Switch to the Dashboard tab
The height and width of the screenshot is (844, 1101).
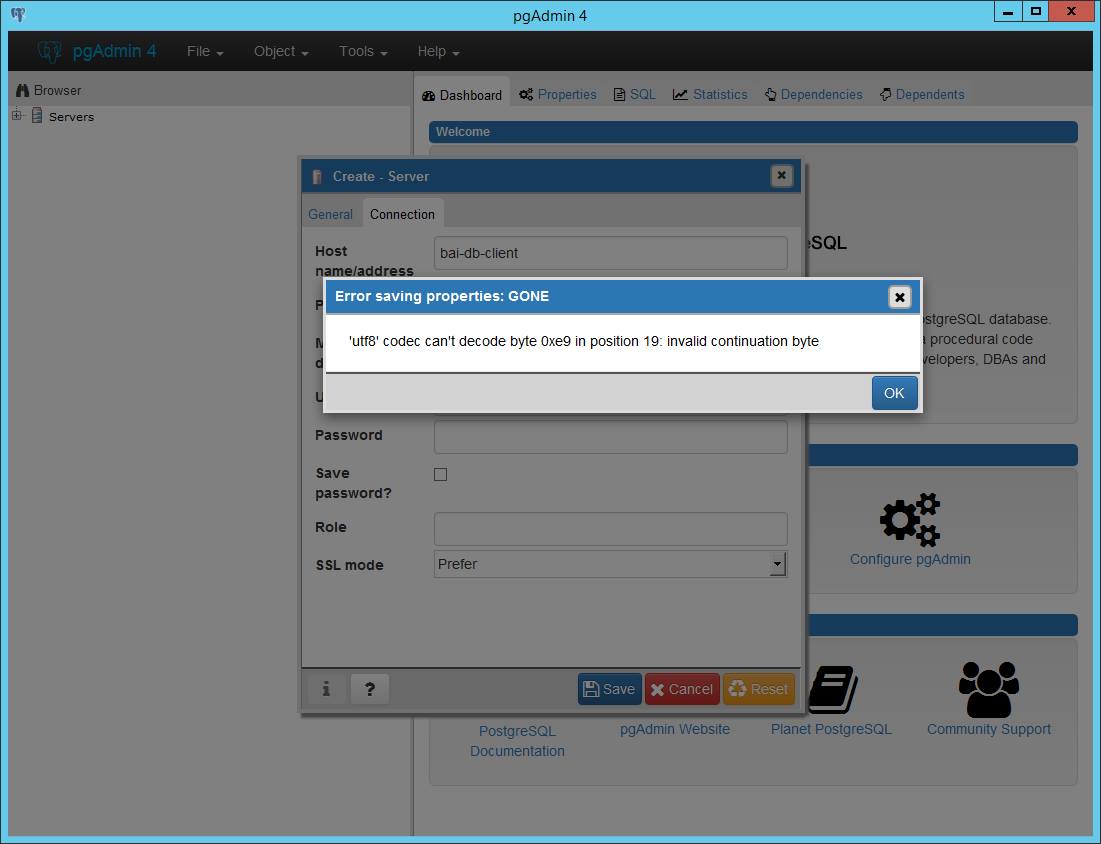click(462, 95)
